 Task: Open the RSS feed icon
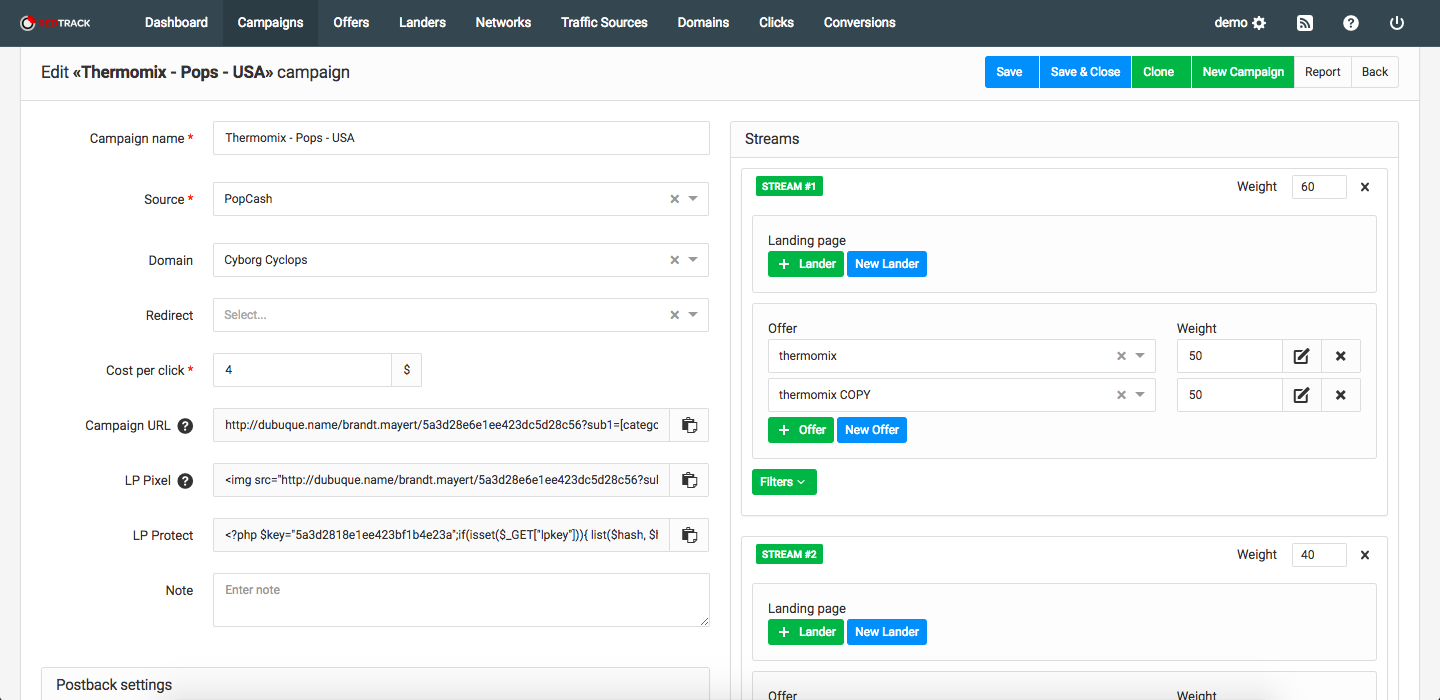tap(1305, 23)
